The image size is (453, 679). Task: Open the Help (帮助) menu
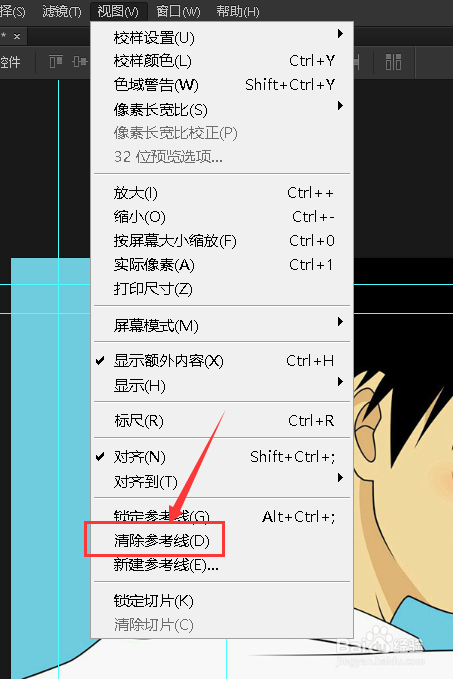[238, 11]
